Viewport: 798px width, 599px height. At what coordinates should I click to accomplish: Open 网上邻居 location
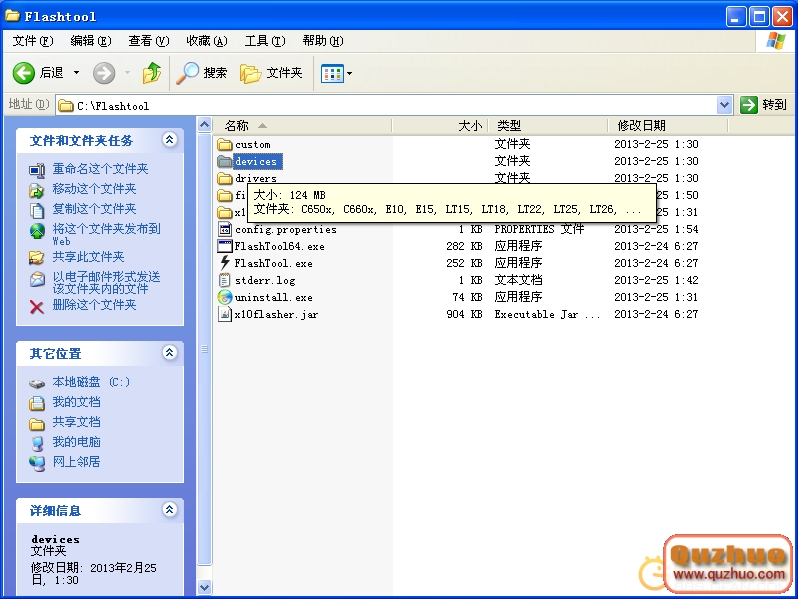coord(76,462)
